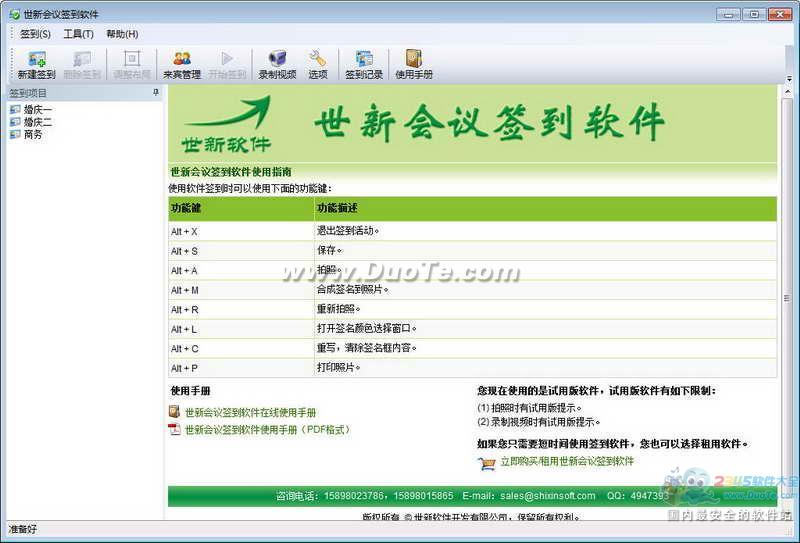Click the 签到项目 panel title
800x543 pixels.
point(28,93)
